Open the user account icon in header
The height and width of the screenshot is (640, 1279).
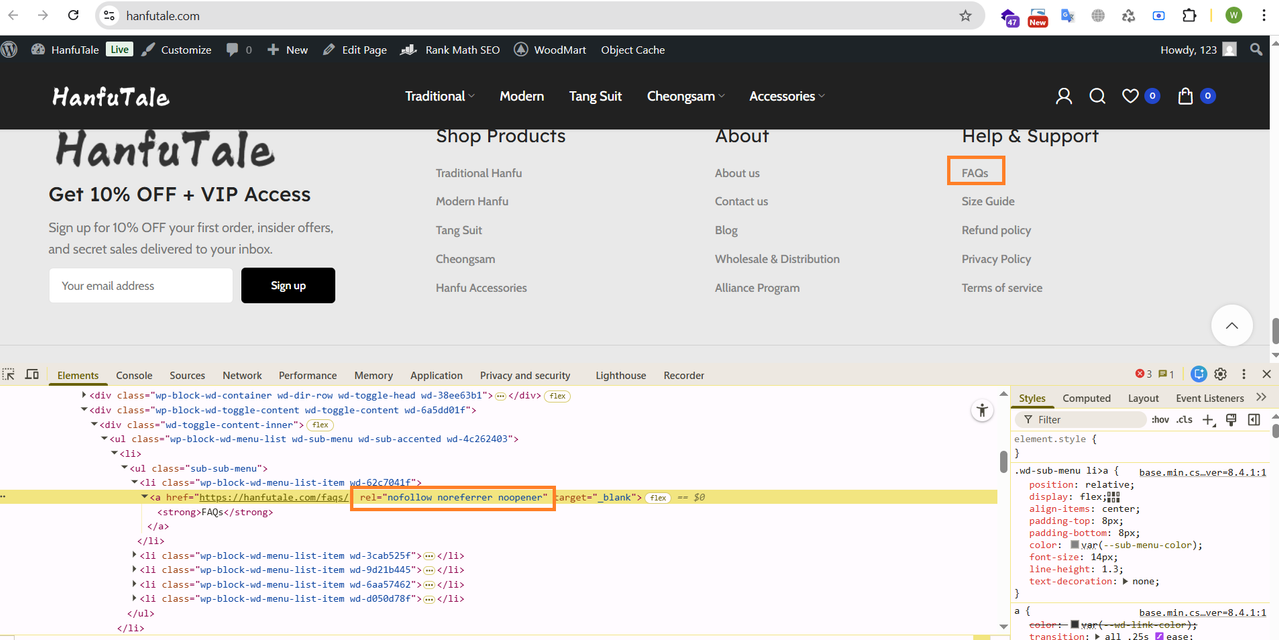click(1064, 96)
